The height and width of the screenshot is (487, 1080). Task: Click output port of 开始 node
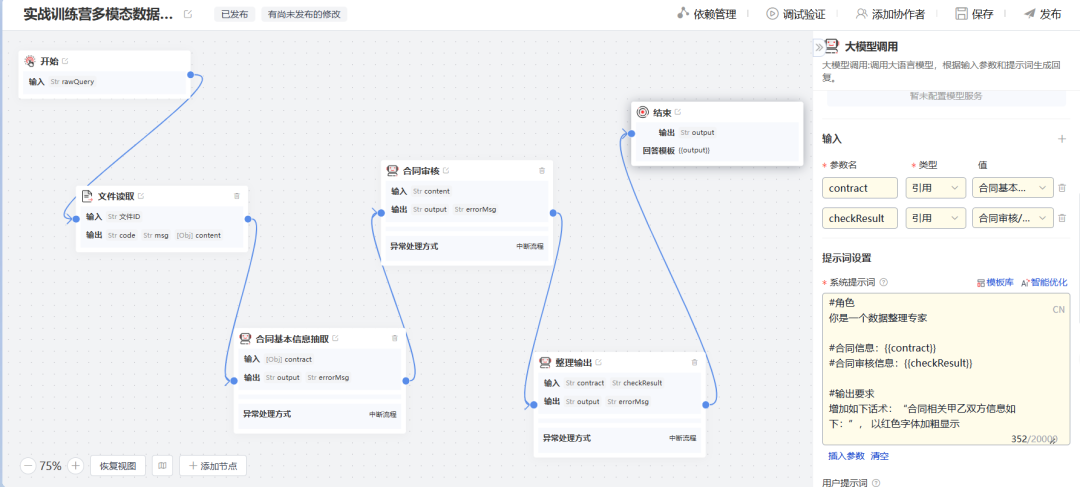[x=190, y=74]
